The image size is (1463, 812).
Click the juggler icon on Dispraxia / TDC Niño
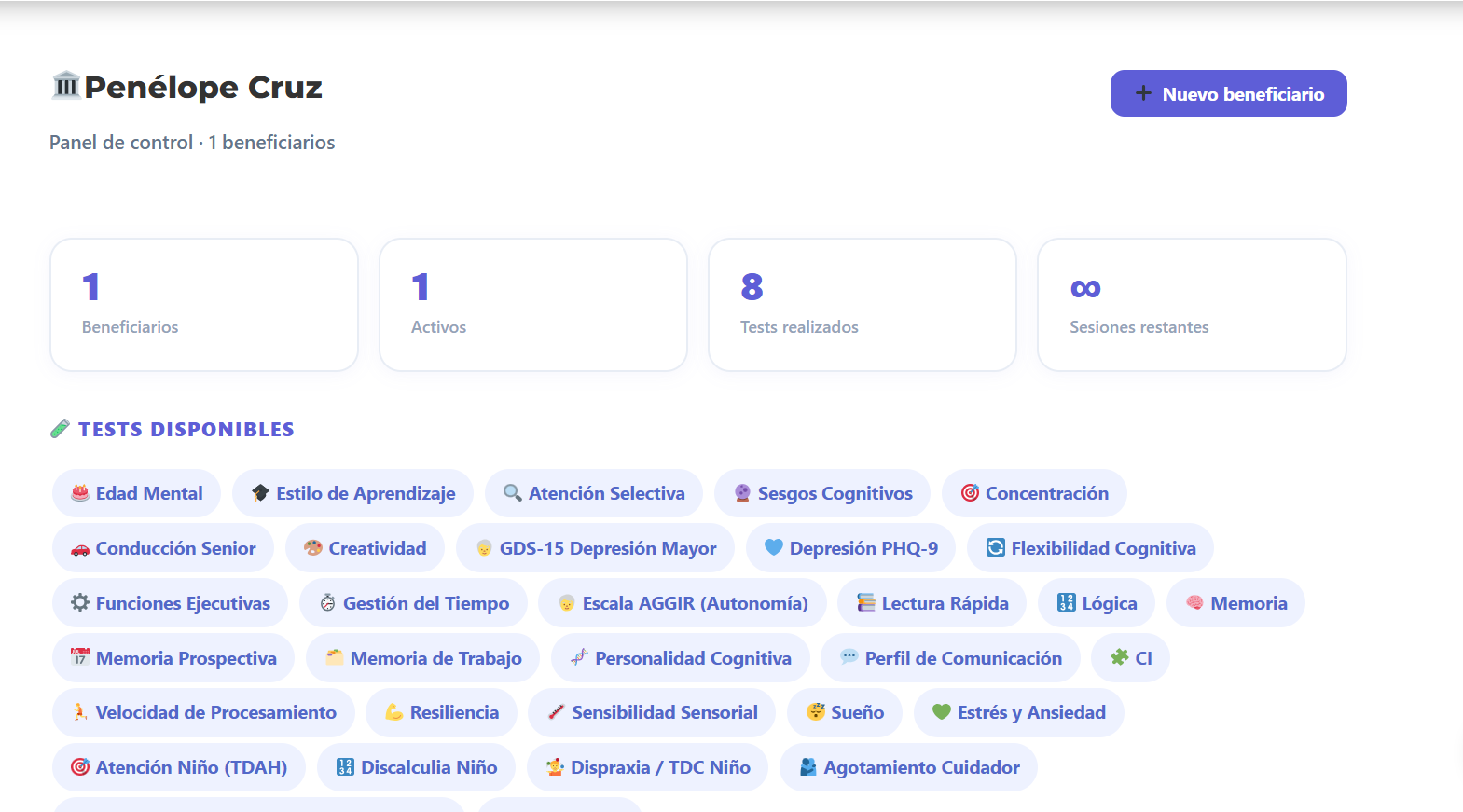pos(556,767)
